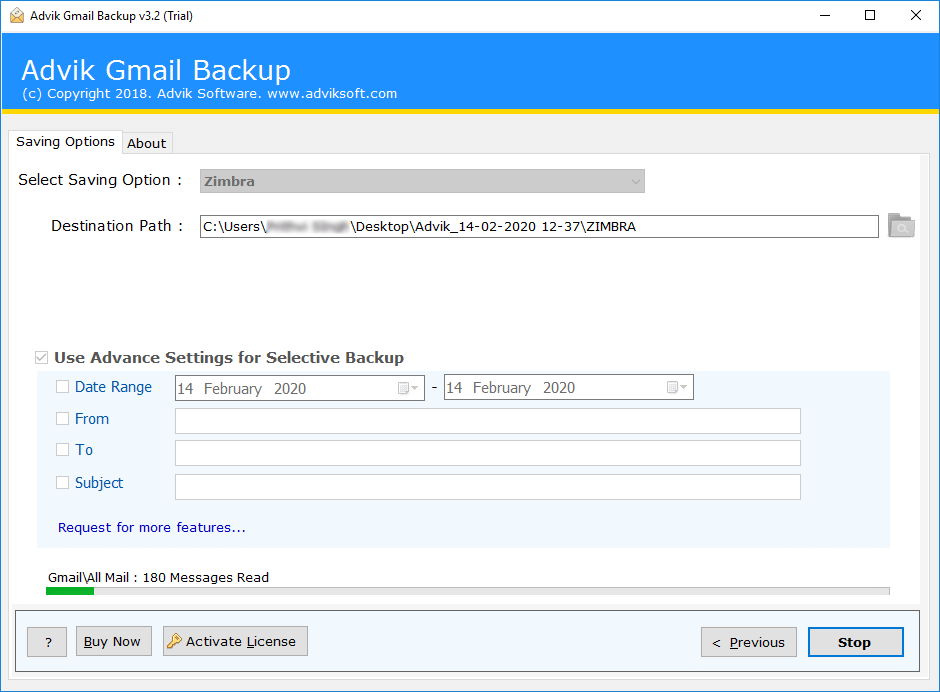Image resolution: width=940 pixels, height=692 pixels.
Task: Open calendar picker for end date
Action: click(677, 387)
